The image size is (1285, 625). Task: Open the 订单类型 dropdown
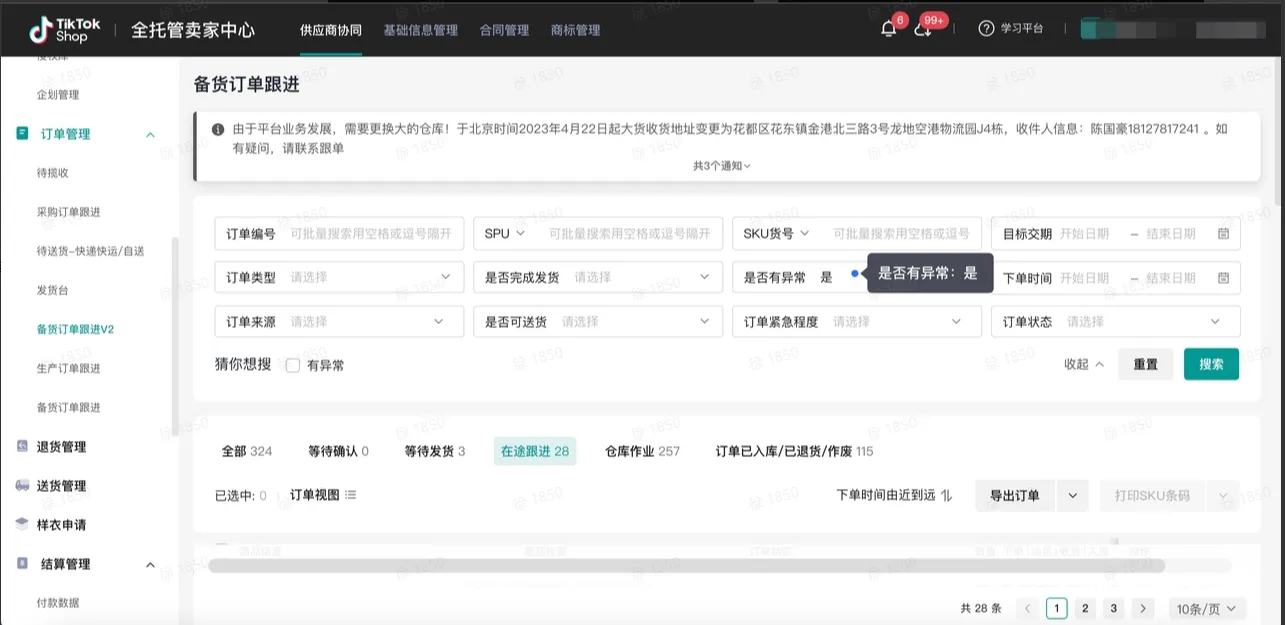pyautogui.click(x=339, y=277)
